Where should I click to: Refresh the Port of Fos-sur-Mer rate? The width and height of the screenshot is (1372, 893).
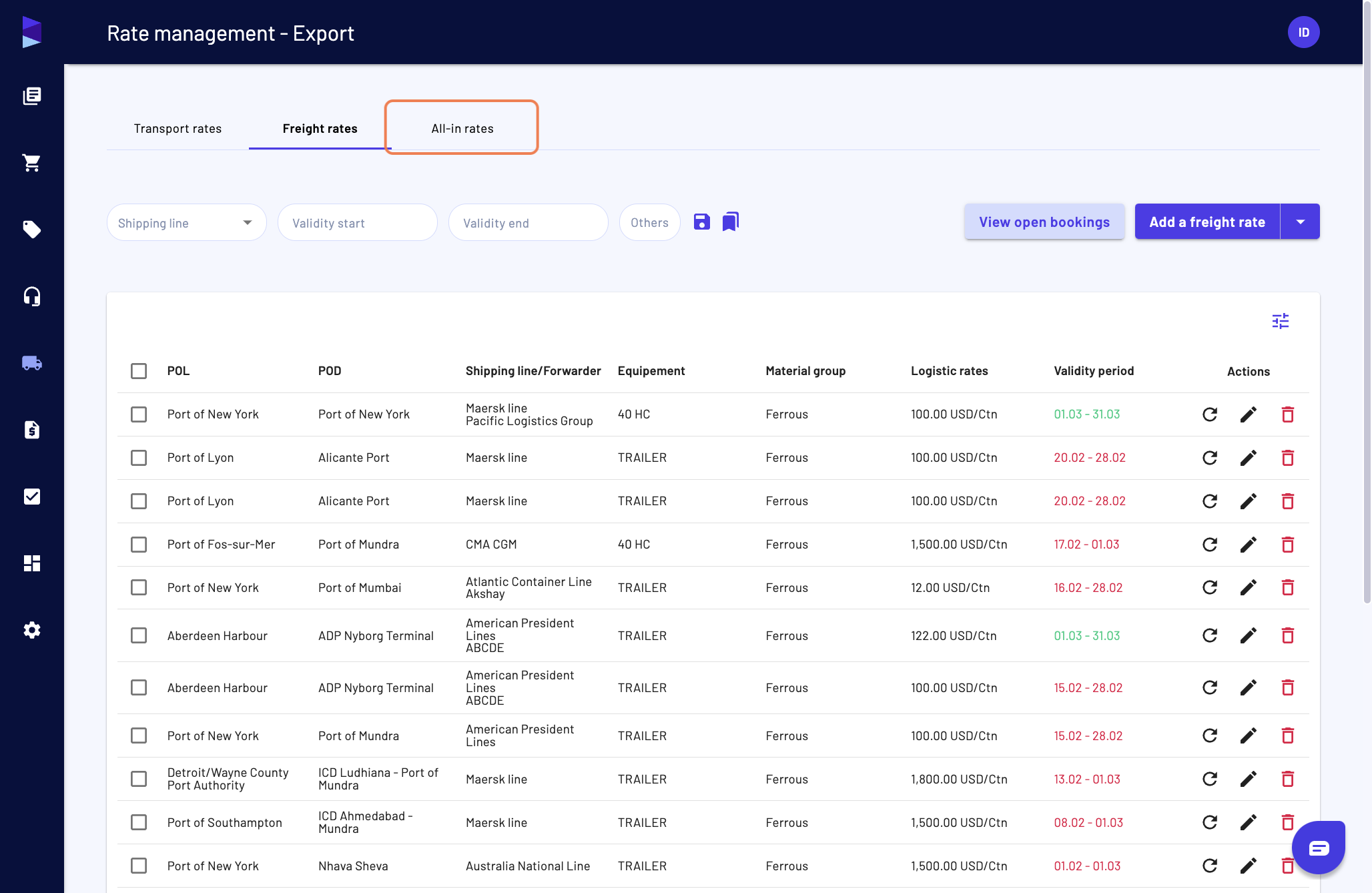[x=1210, y=545]
